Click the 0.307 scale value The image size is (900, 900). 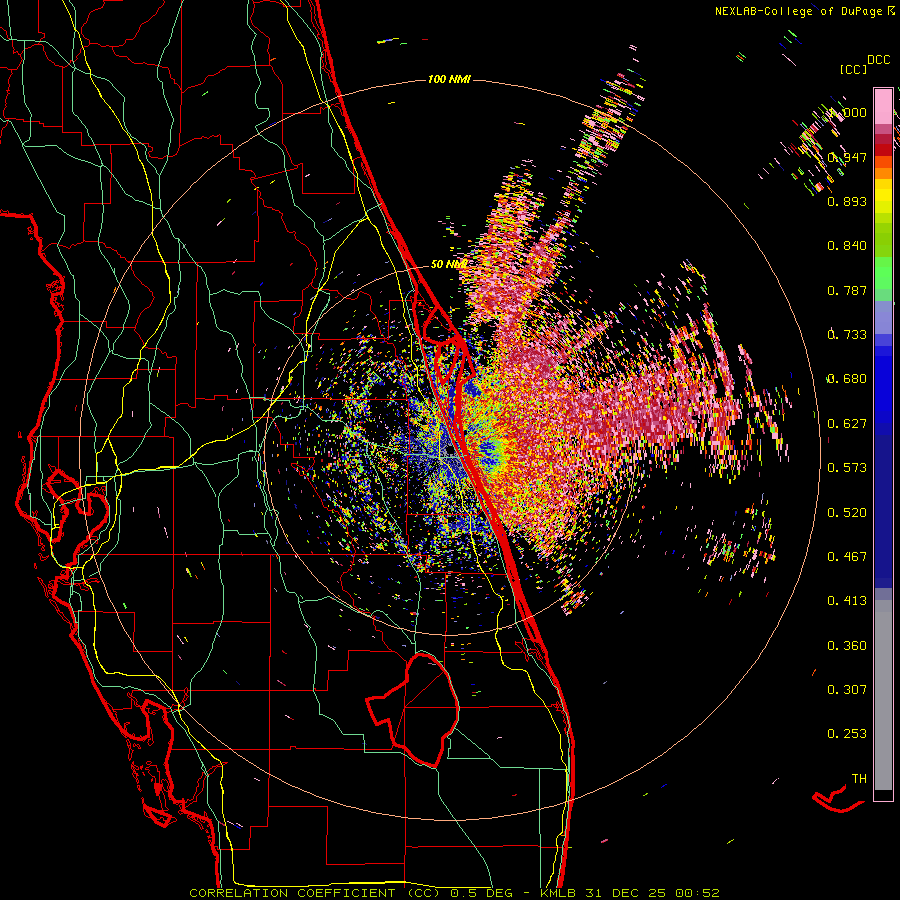click(847, 689)
